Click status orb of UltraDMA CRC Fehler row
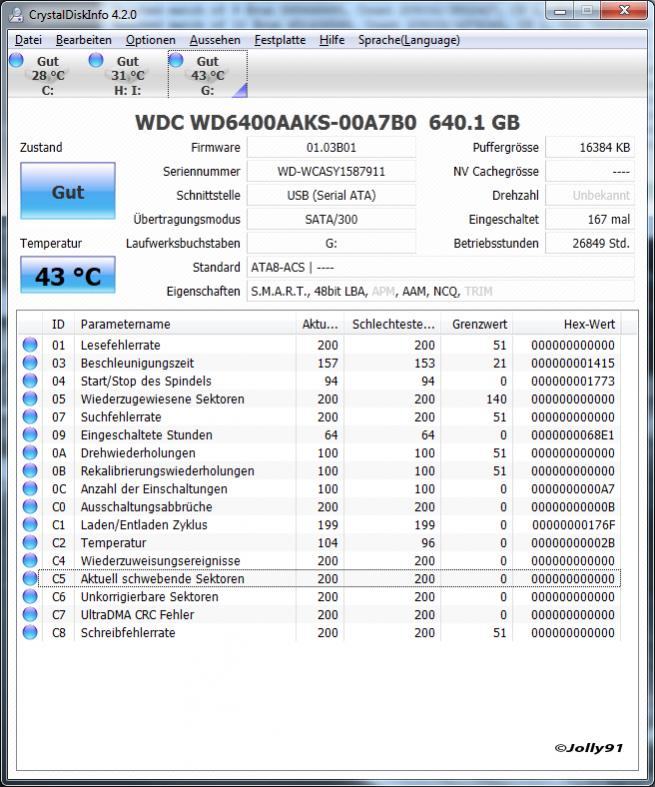Screen dimensions: 655x787 coord(30,614)
